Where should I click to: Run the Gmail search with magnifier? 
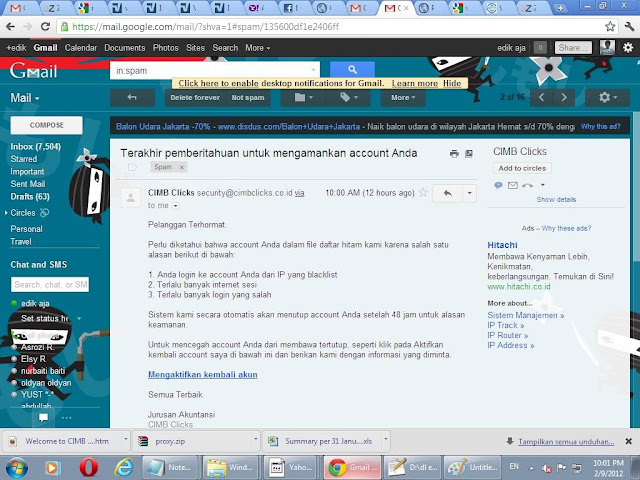pyautogui.click(x=352, y=70)
